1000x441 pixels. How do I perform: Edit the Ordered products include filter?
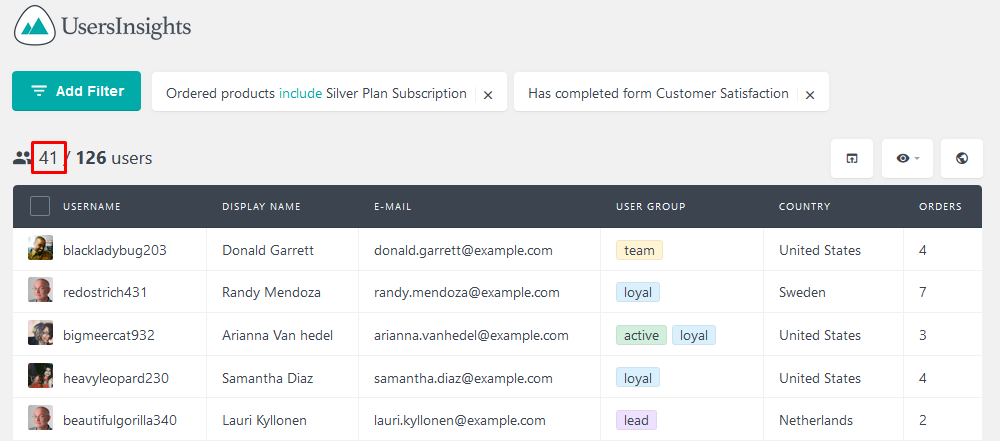316,93
